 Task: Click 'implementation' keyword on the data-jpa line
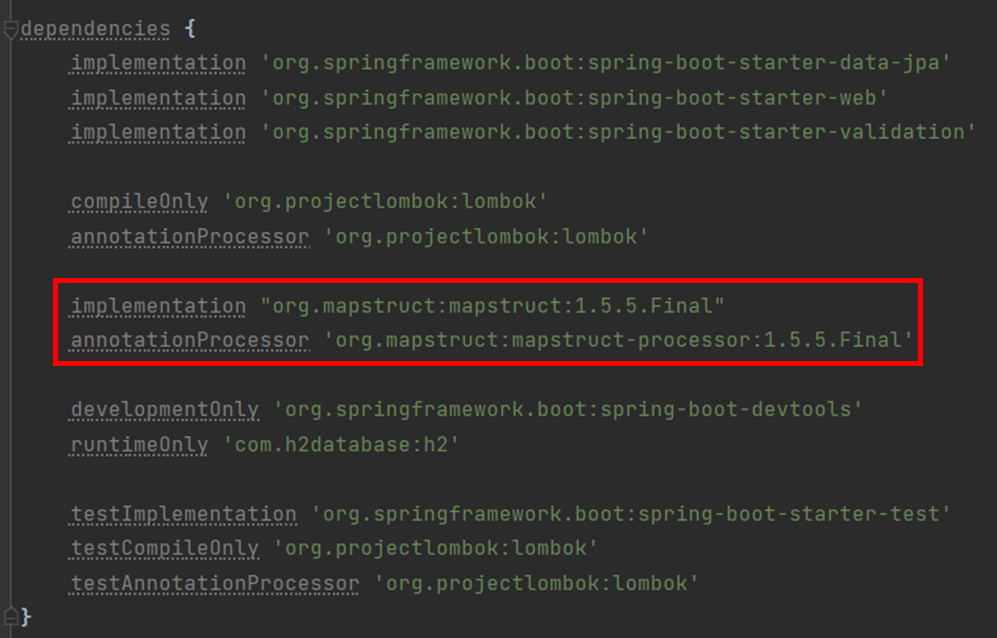point(158,64)
